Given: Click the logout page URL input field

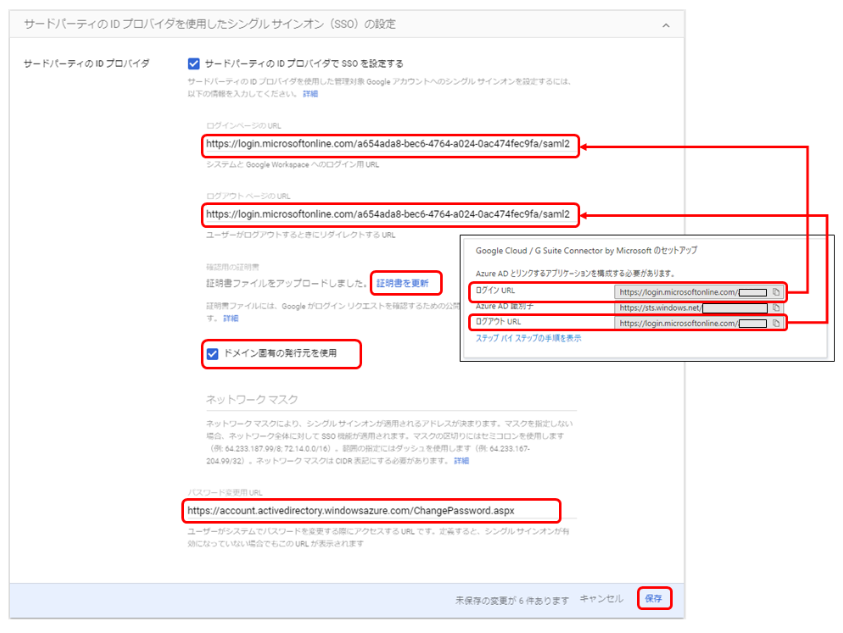Looking at the screenshot, I should [390, 215].
